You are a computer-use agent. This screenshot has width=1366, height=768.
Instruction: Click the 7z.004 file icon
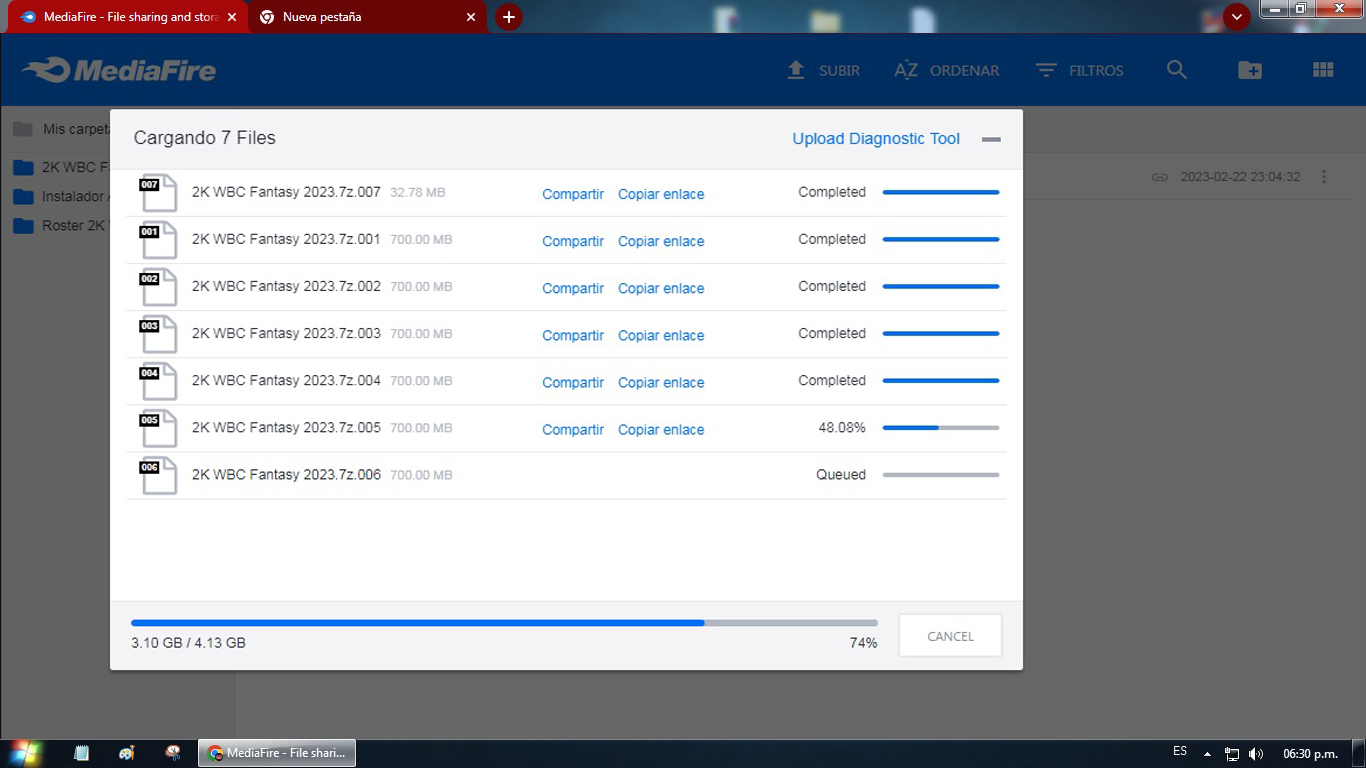tap(158, 381)
